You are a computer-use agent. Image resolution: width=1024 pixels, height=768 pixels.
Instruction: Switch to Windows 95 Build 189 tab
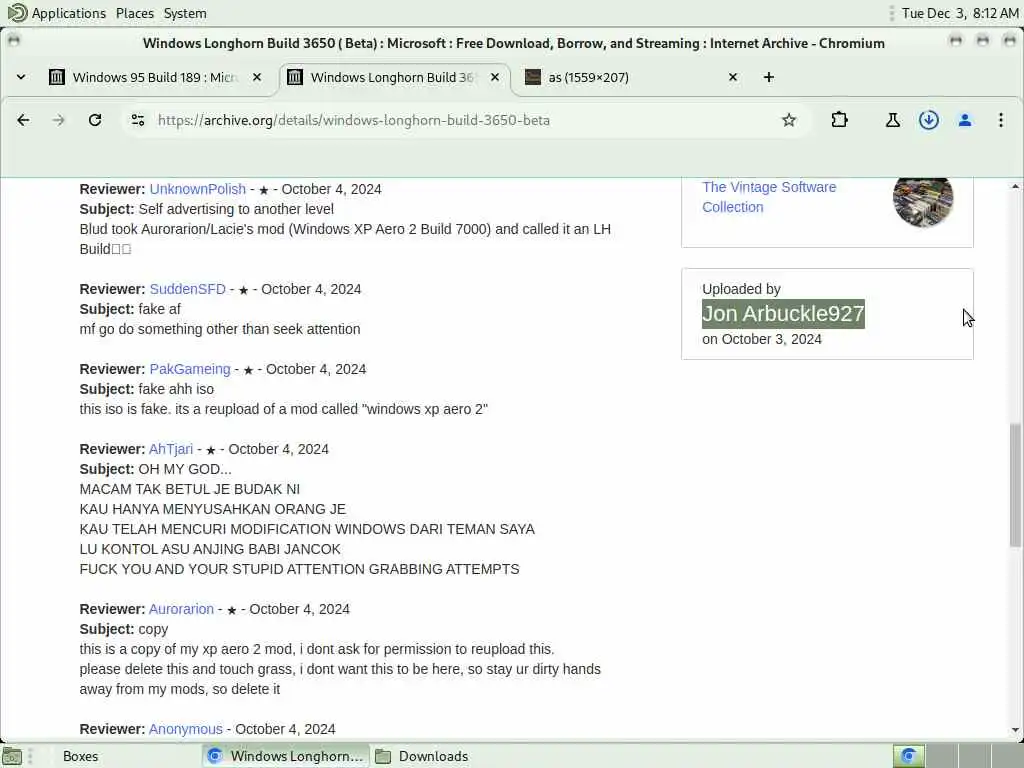pyautogui.click(x=153, y=77)
